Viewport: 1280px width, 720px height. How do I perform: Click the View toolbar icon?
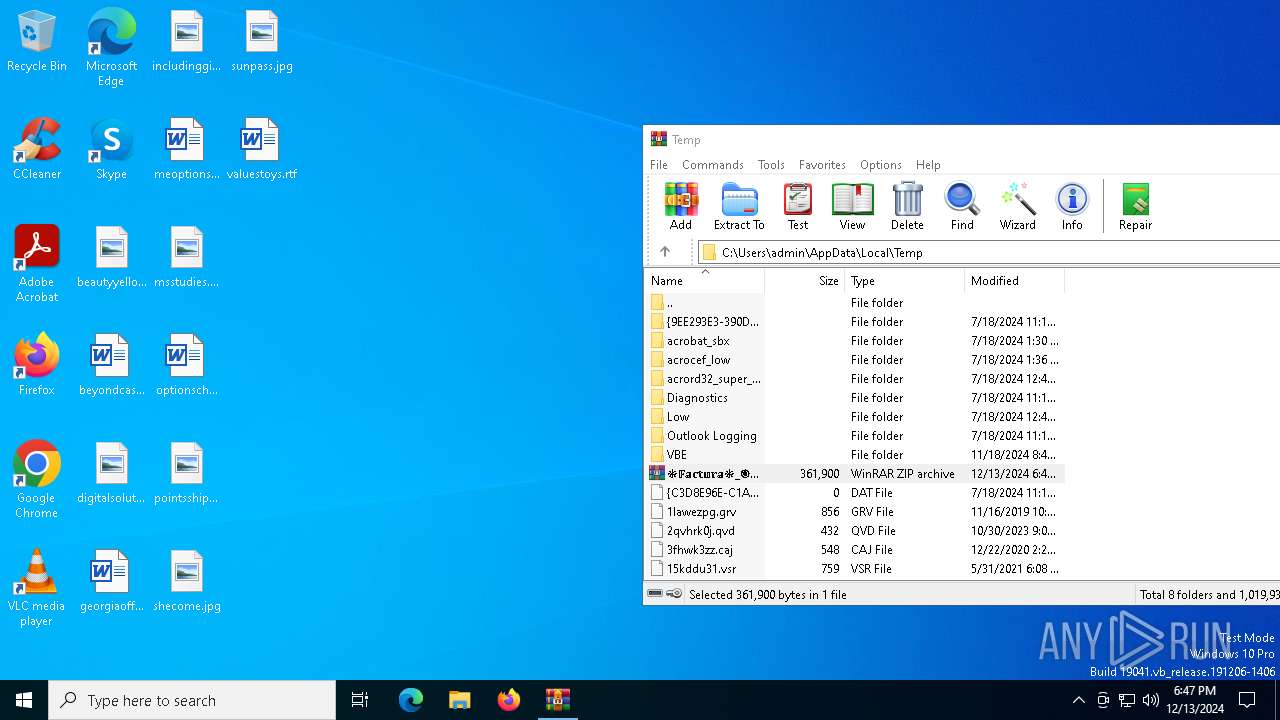tap(852, 206)
